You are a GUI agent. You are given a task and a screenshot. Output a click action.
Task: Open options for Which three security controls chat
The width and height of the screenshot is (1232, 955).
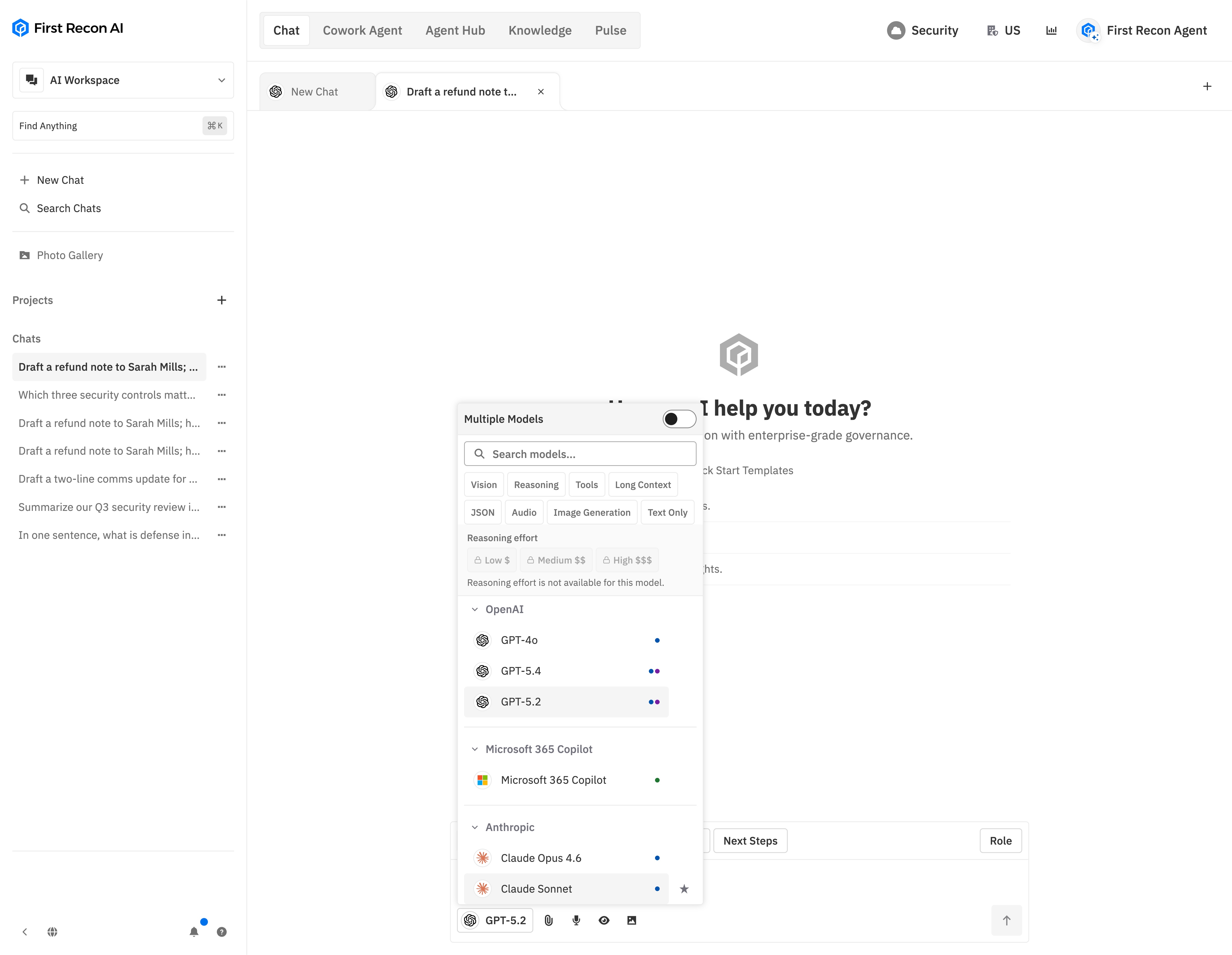(222, 395)
